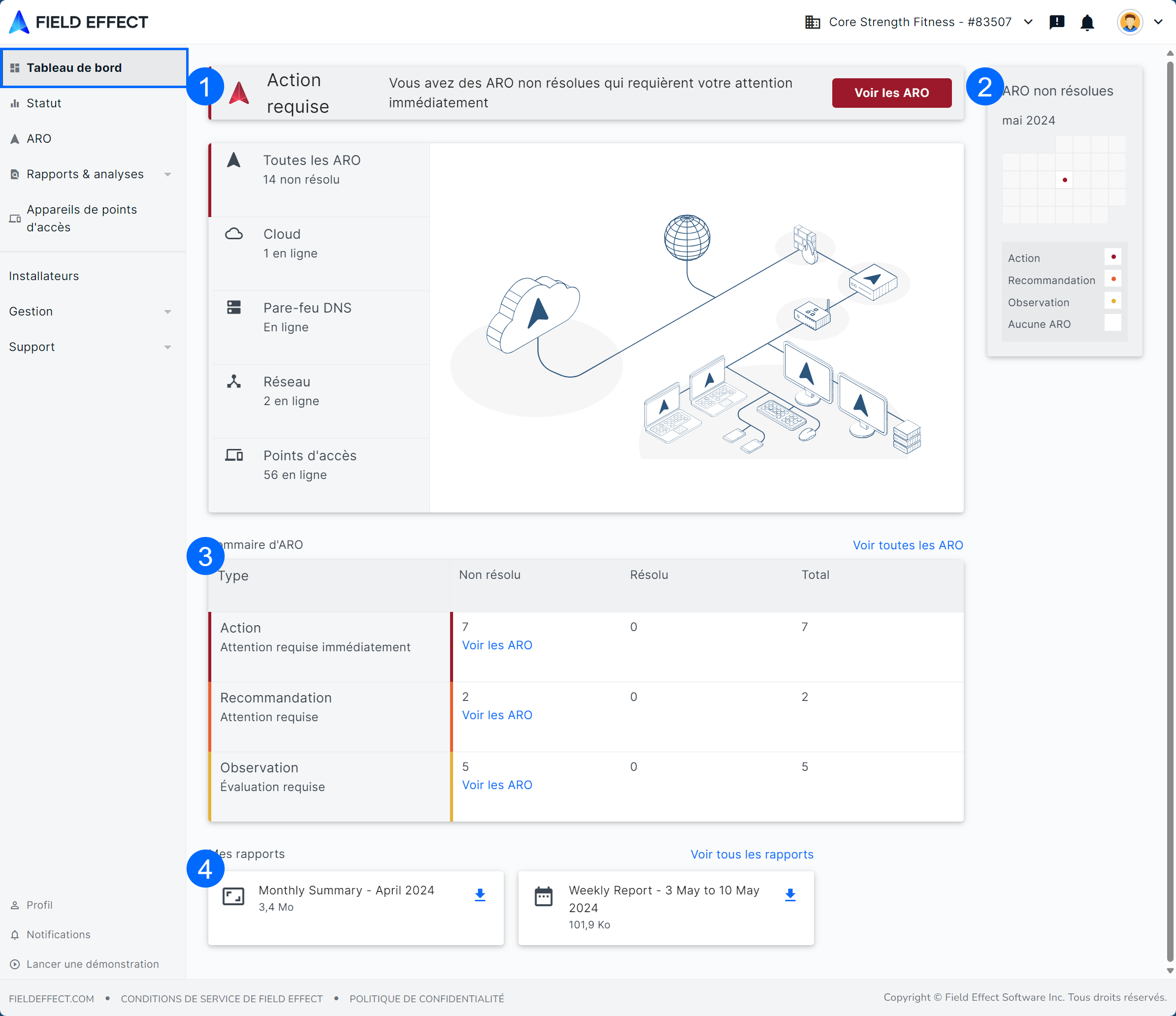Viewport: 1176px width, 1016px height.
Task: Download the Weekly Report 3 May file
Action: (789, 894)
